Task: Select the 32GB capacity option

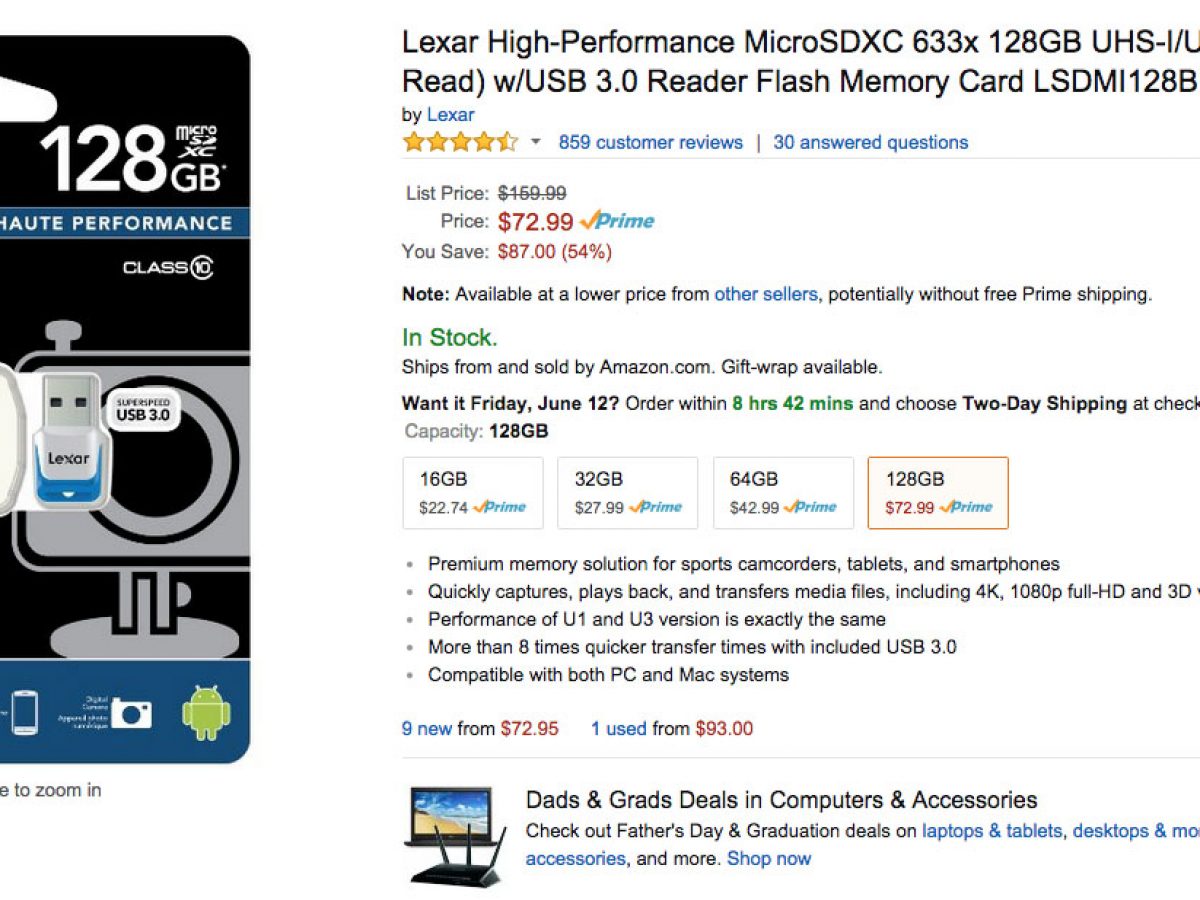Action: [x=628, y=492]
